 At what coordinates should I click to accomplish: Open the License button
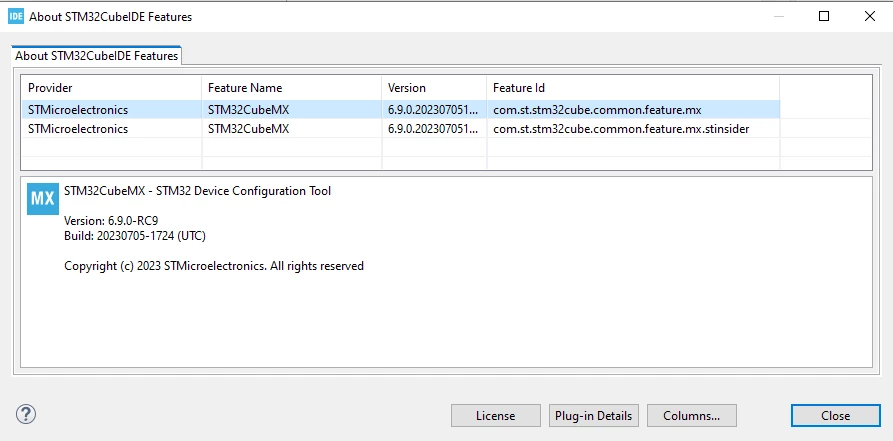pyautogui.click(x=495, y=415)
